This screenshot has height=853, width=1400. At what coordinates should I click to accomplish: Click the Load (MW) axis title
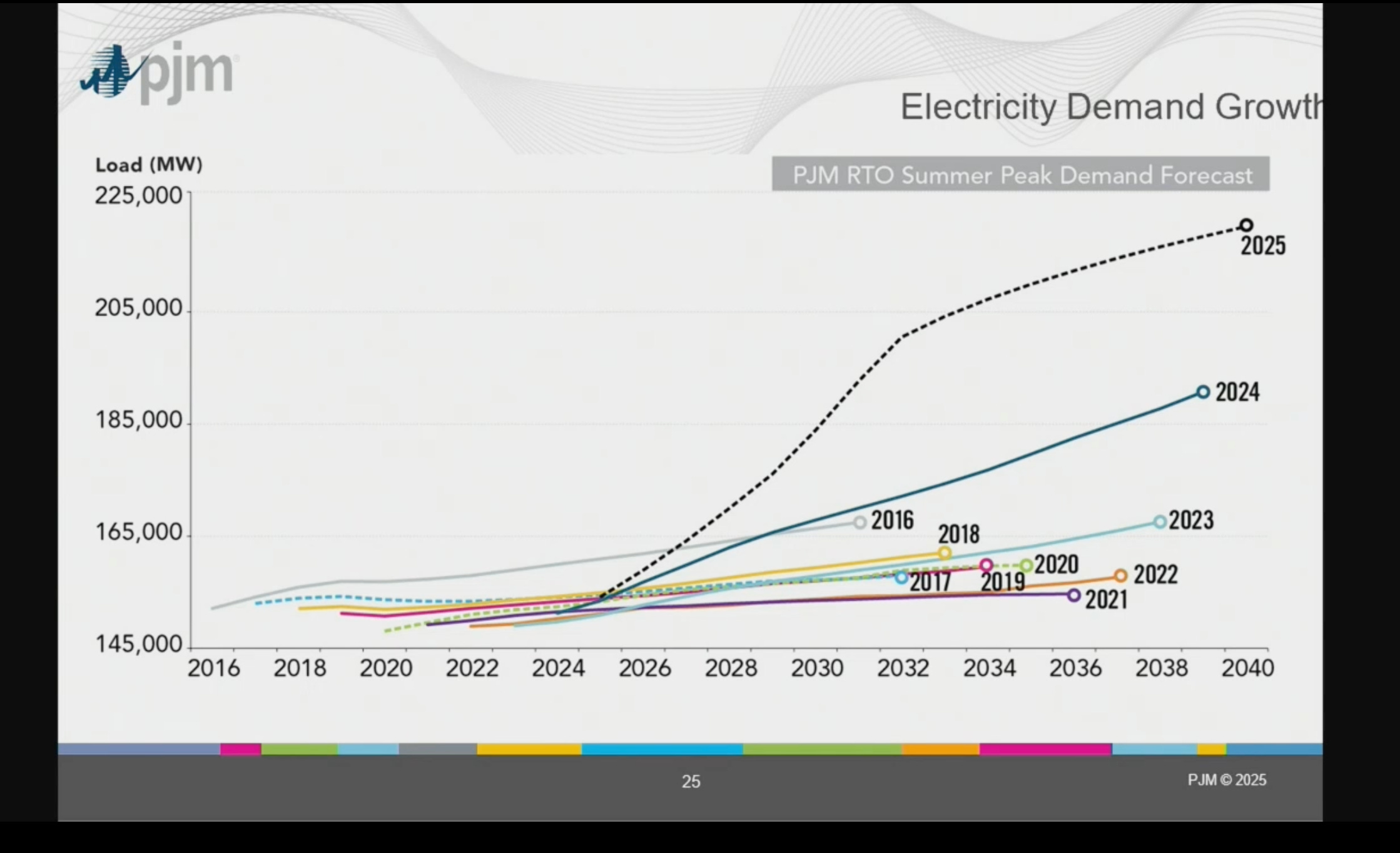click(149, 165)
